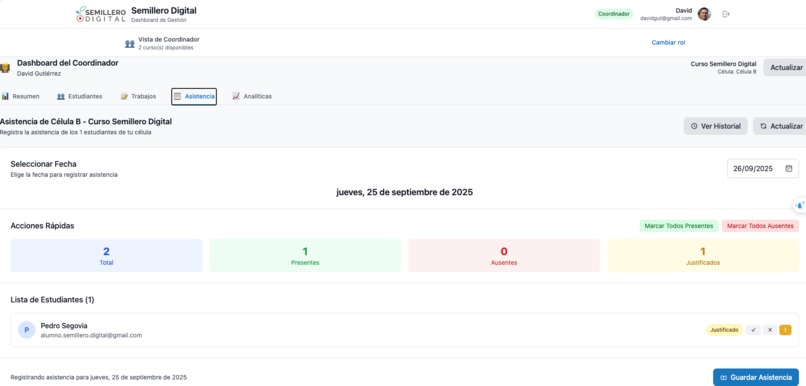Go to the Trabajos tab
Screen dimensions: 806x386
pyautogui.click(x=138, y=96)
